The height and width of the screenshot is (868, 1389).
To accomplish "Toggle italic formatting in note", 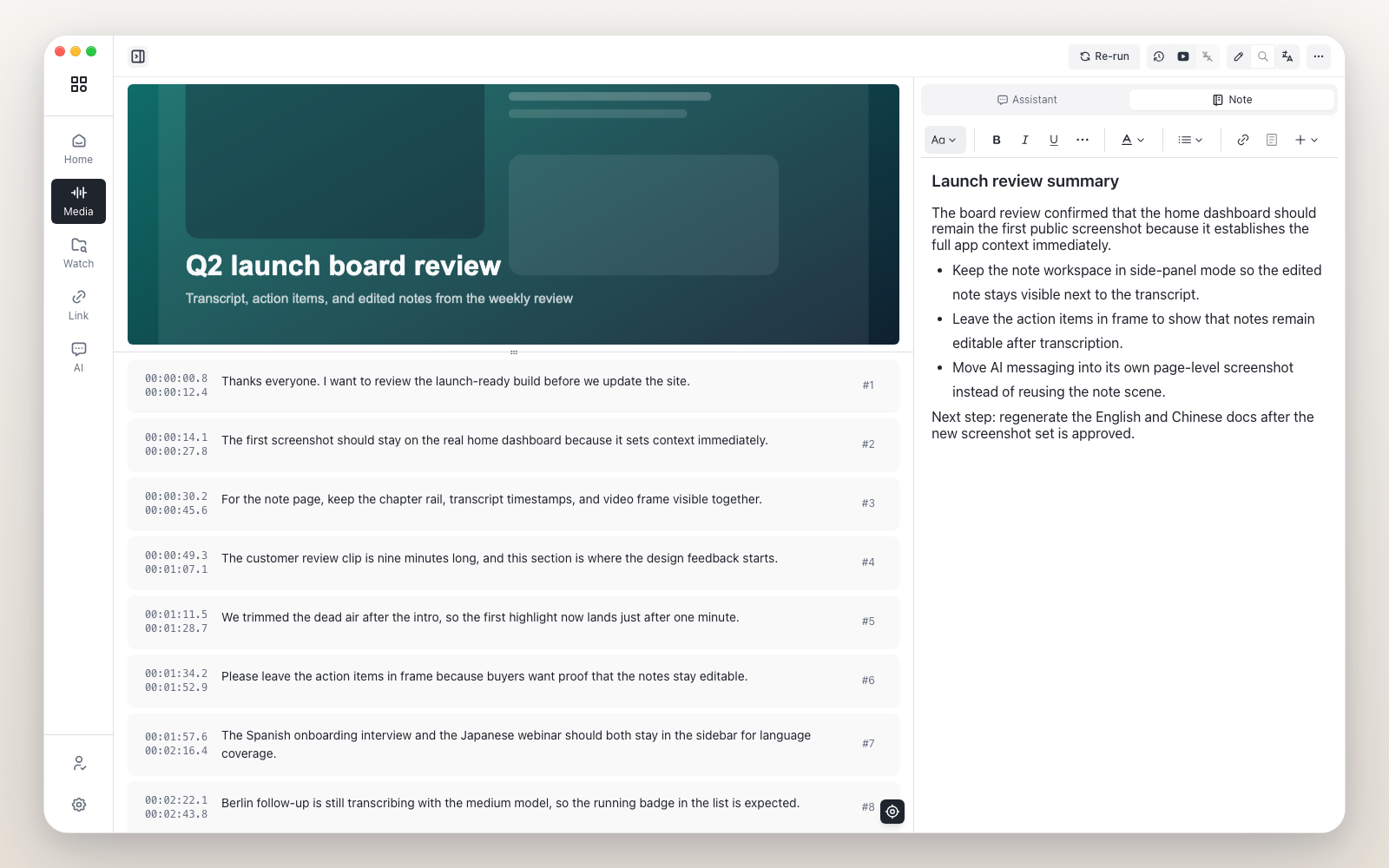I will (x=1025, y=140).
